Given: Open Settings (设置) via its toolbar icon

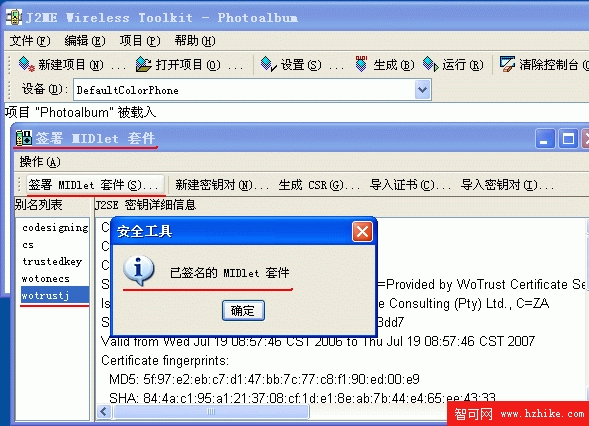Looking at the screenshot, I should click(x=269, y=64).
